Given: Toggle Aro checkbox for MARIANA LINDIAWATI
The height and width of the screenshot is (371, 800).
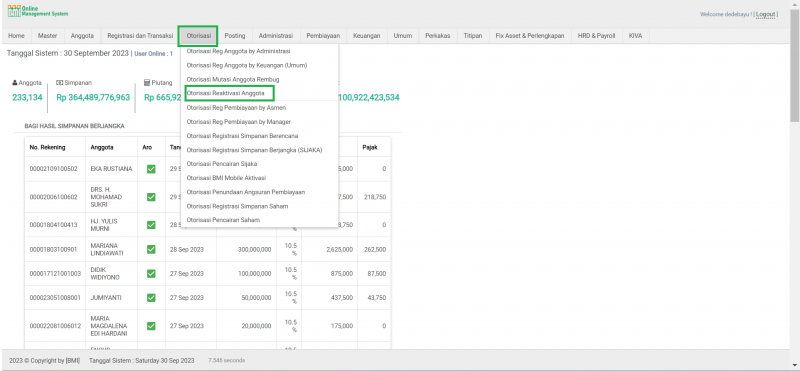Looking at the screenshot, I should point(151,249).
